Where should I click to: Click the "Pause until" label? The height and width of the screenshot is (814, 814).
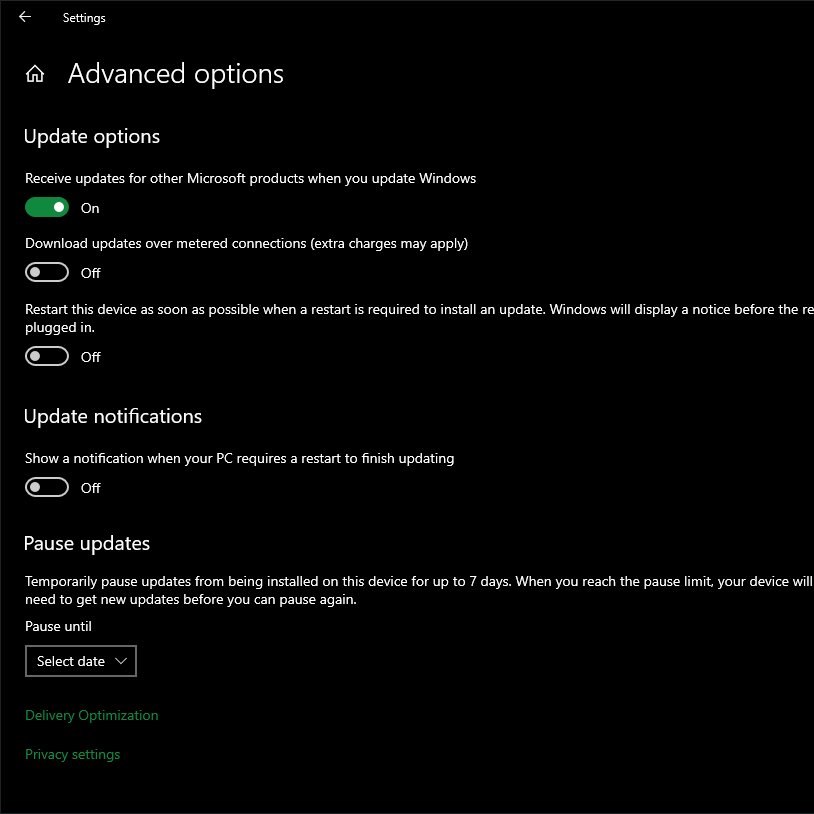pos(58,626)
